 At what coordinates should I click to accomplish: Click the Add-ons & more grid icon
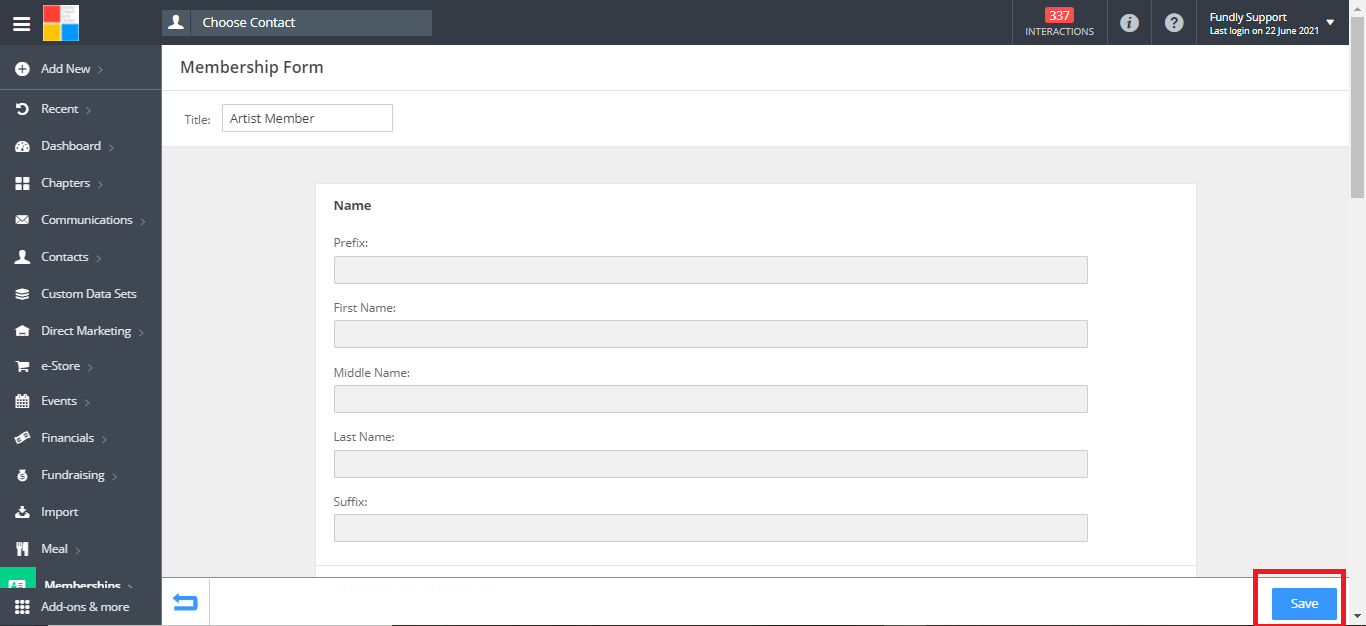coord(22,607)
